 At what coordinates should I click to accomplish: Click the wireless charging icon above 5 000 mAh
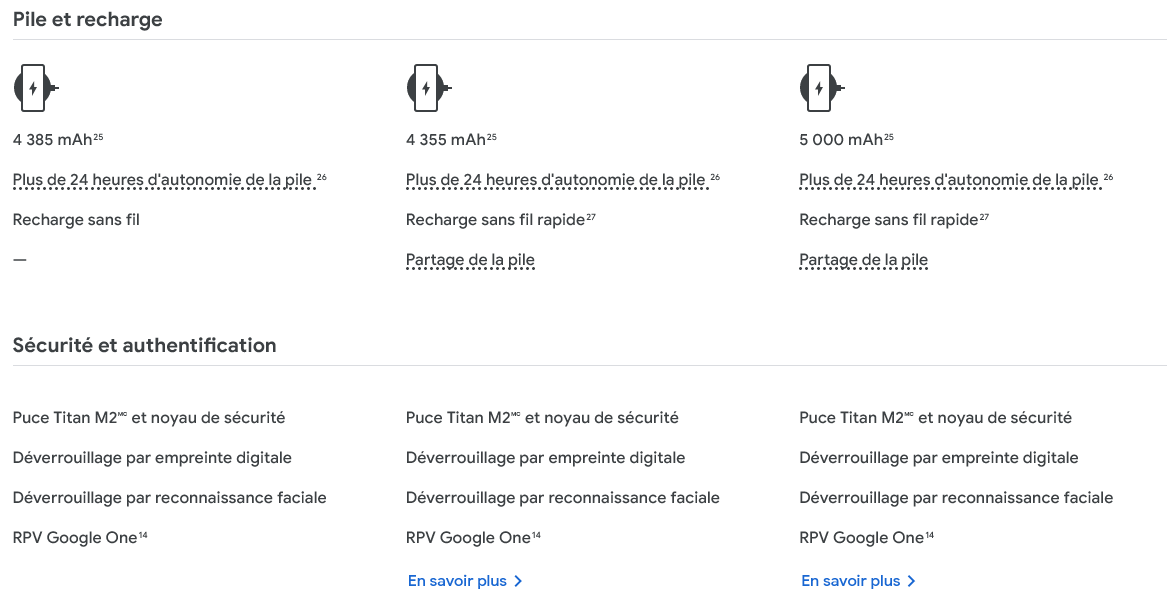click(x=822, y=88)
